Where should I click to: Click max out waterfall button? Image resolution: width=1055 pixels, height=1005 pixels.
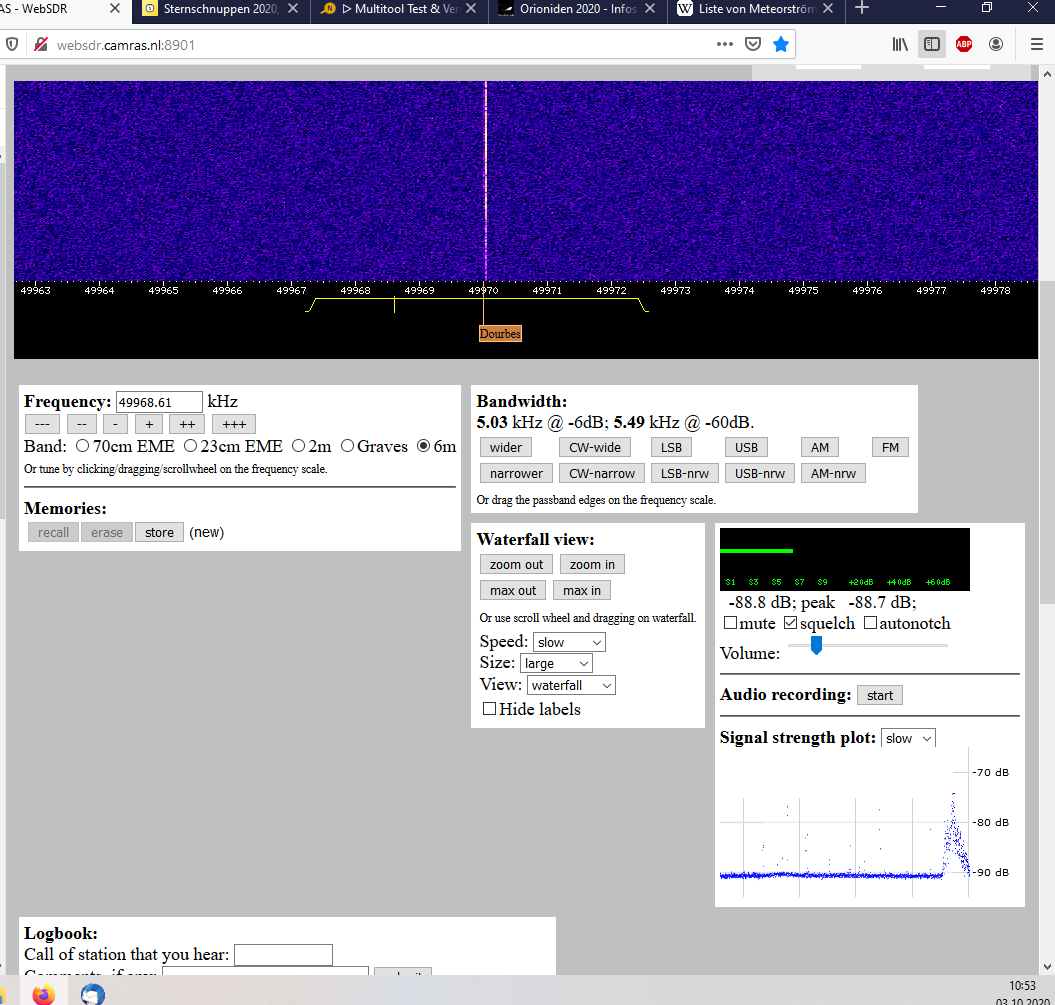pos(513,591)
